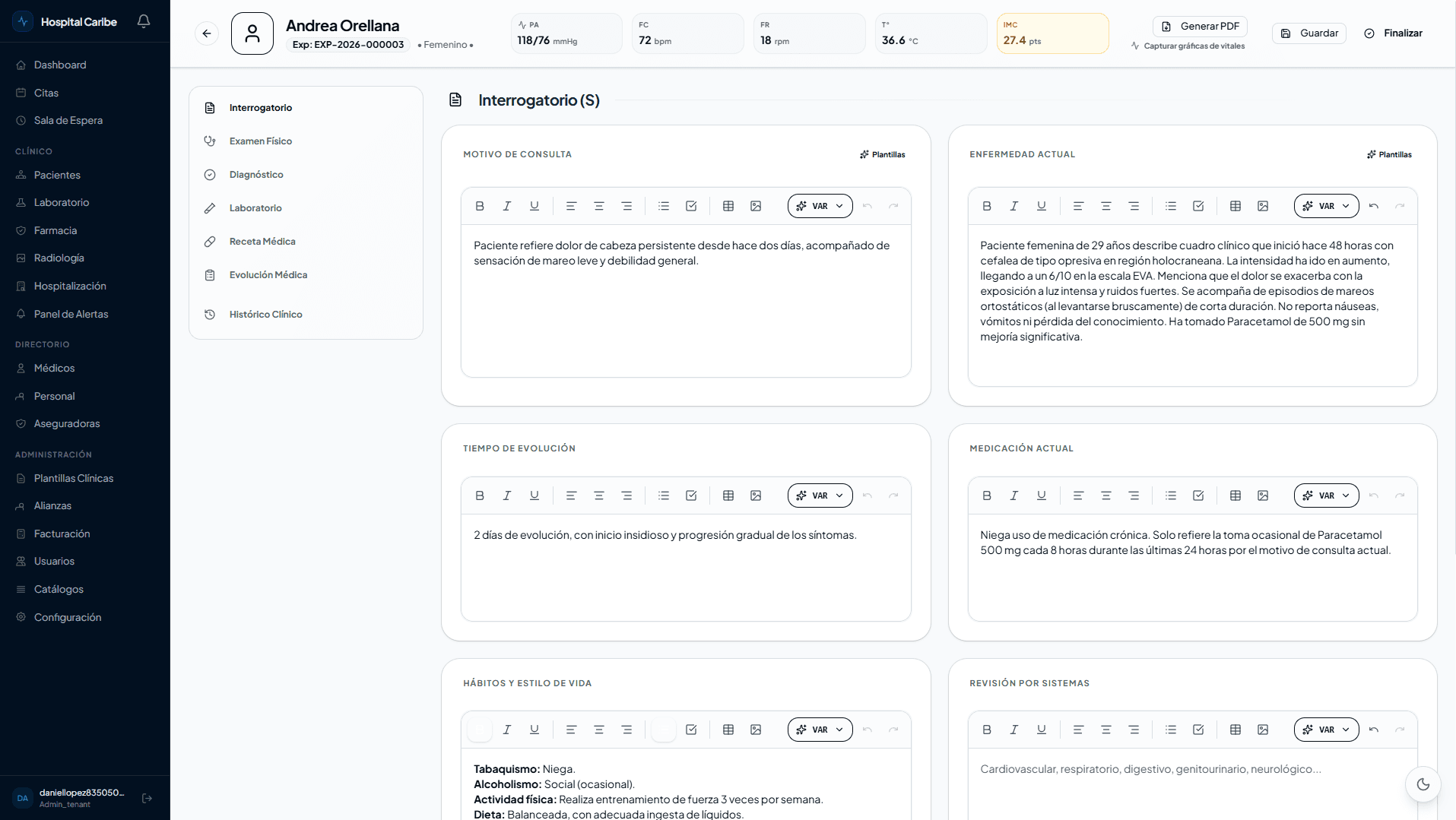Open the notifications bell
1456x820 pixels.
[x=144, y=21]
